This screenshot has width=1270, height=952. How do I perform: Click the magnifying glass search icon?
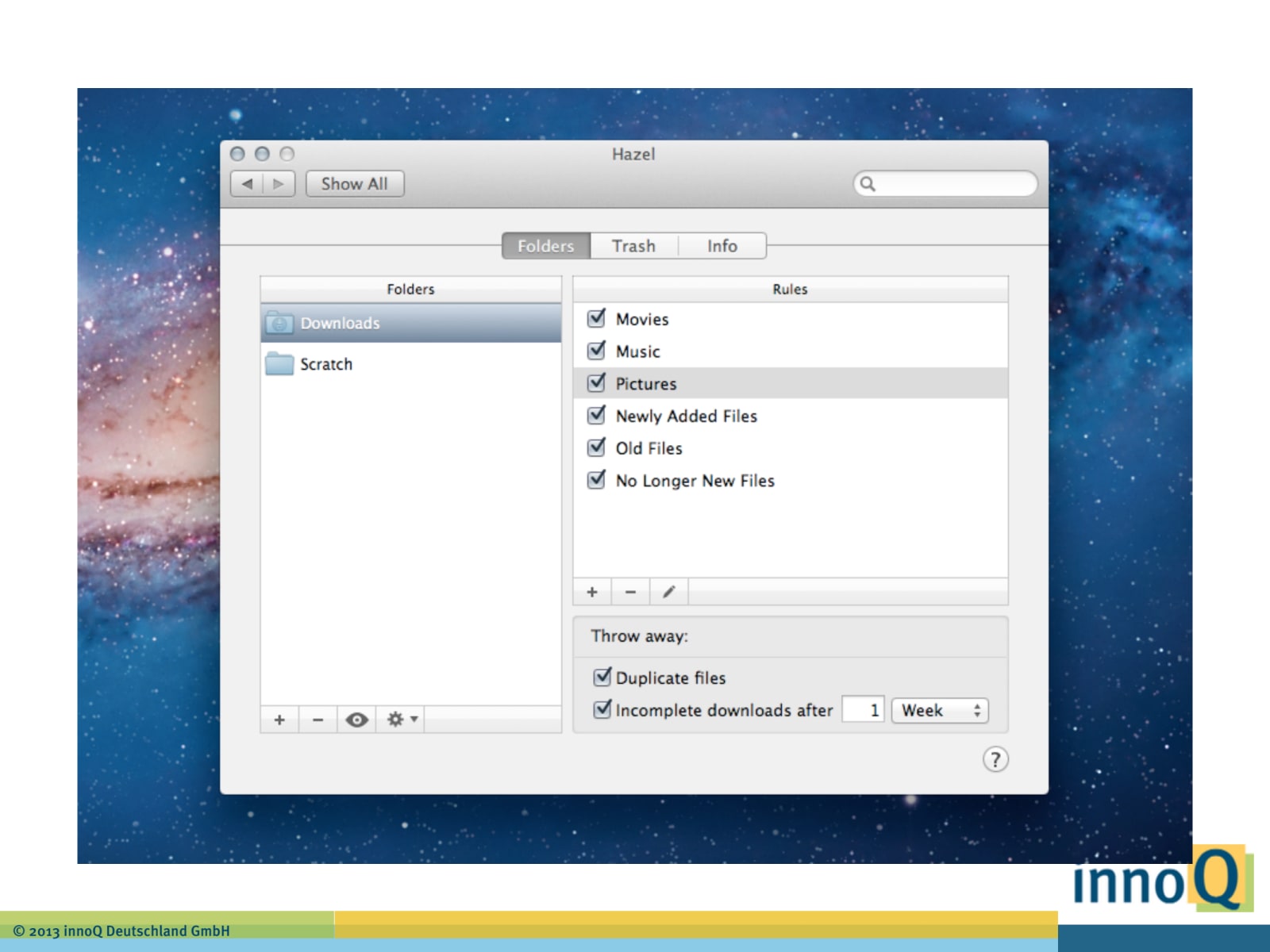(868, 184)
